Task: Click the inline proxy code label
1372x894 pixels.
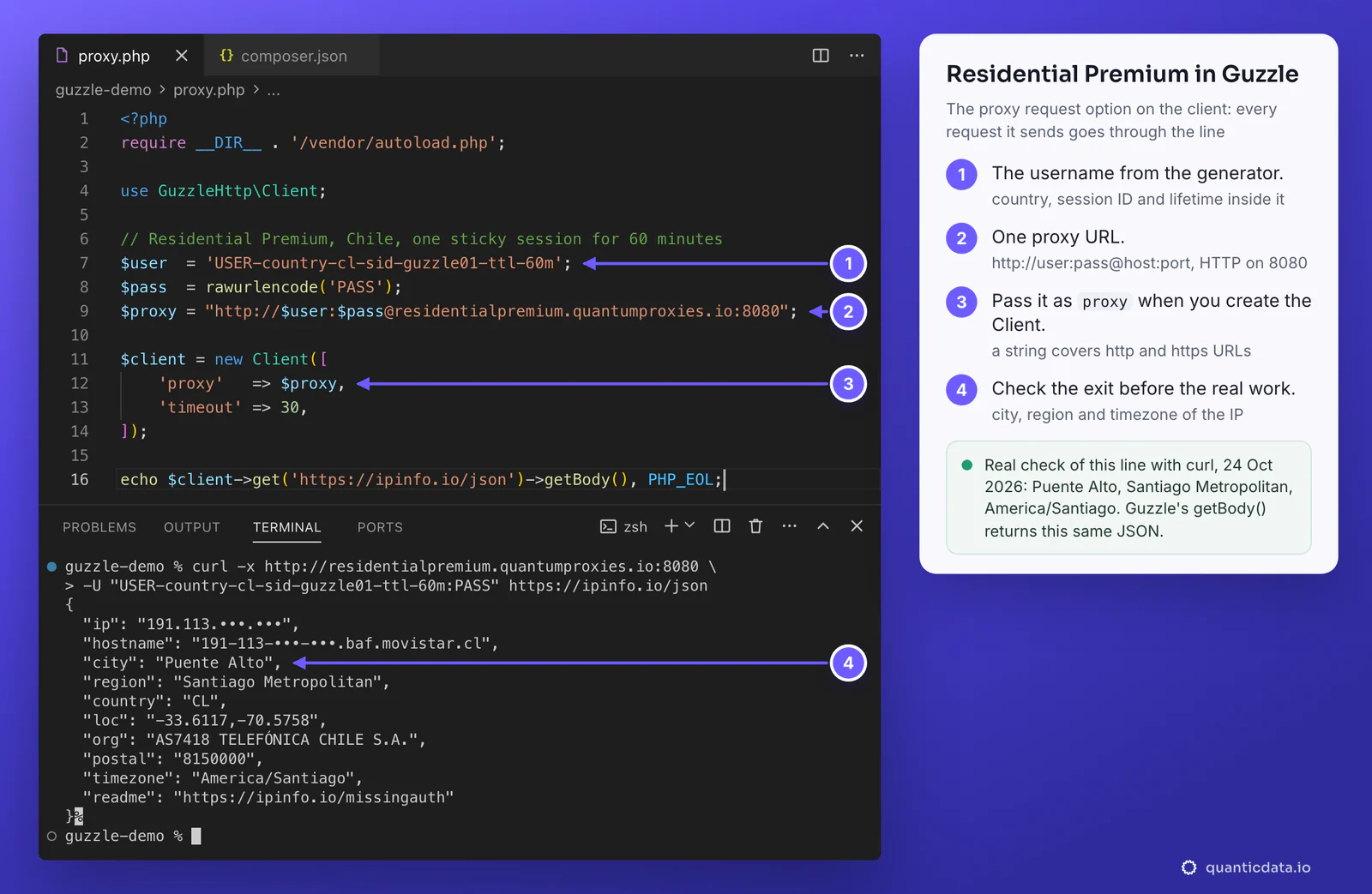Action: [x=1104, y=302]
